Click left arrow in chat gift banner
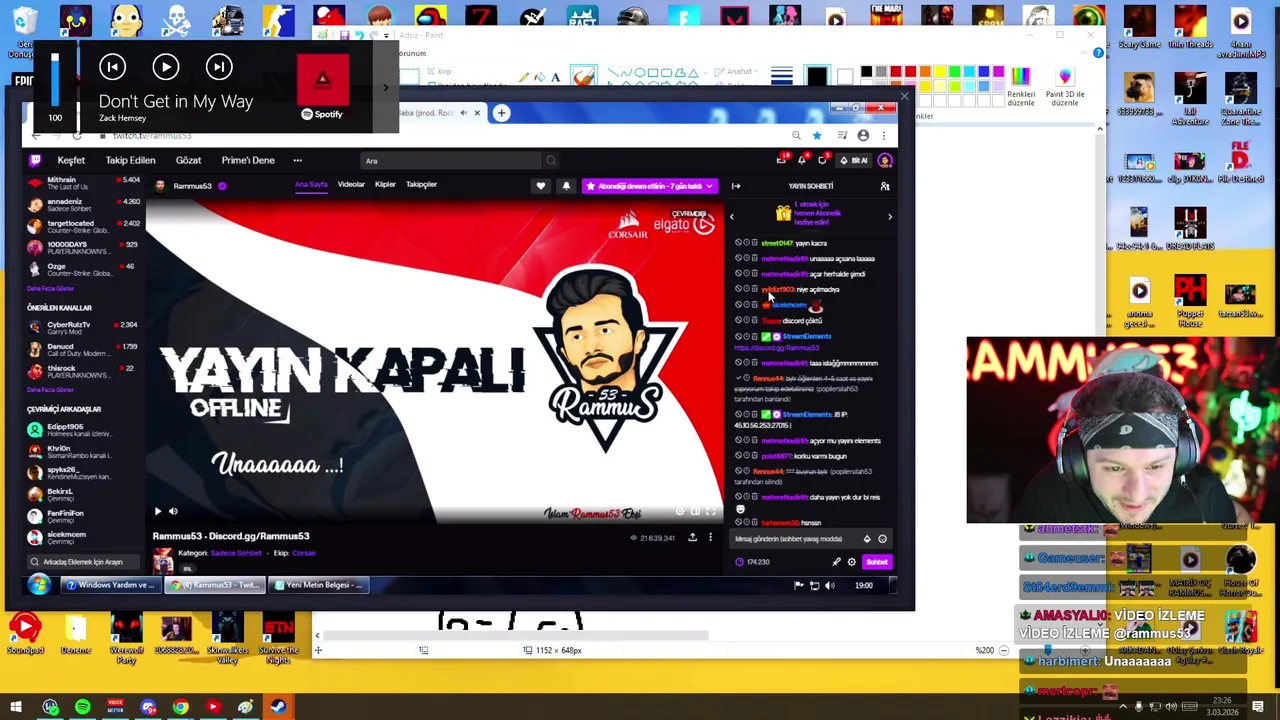The height and width of the screenshot is (720, 1280). (x=732, y=216)
